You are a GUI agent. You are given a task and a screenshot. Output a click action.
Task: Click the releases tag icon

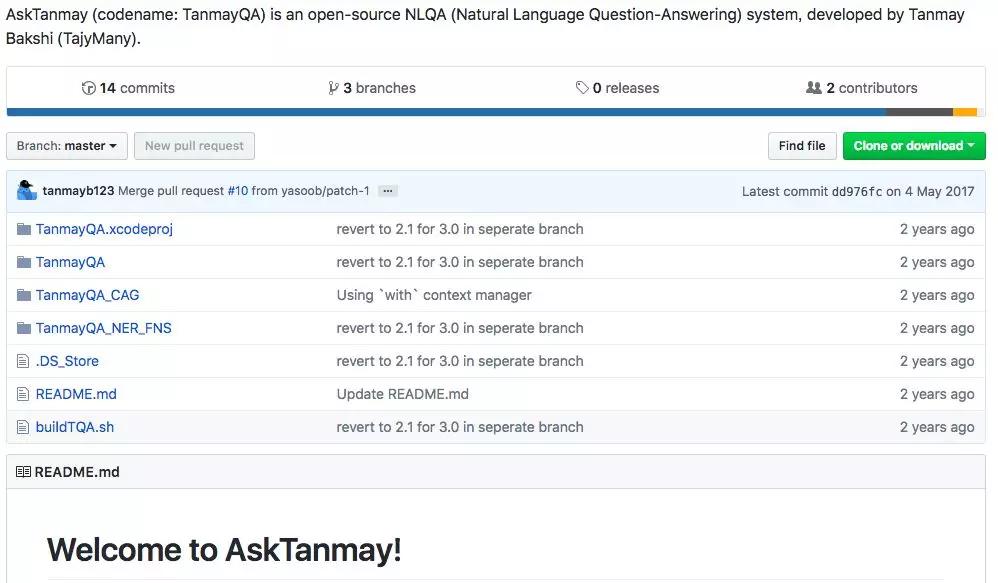click(x=582, y=88)
